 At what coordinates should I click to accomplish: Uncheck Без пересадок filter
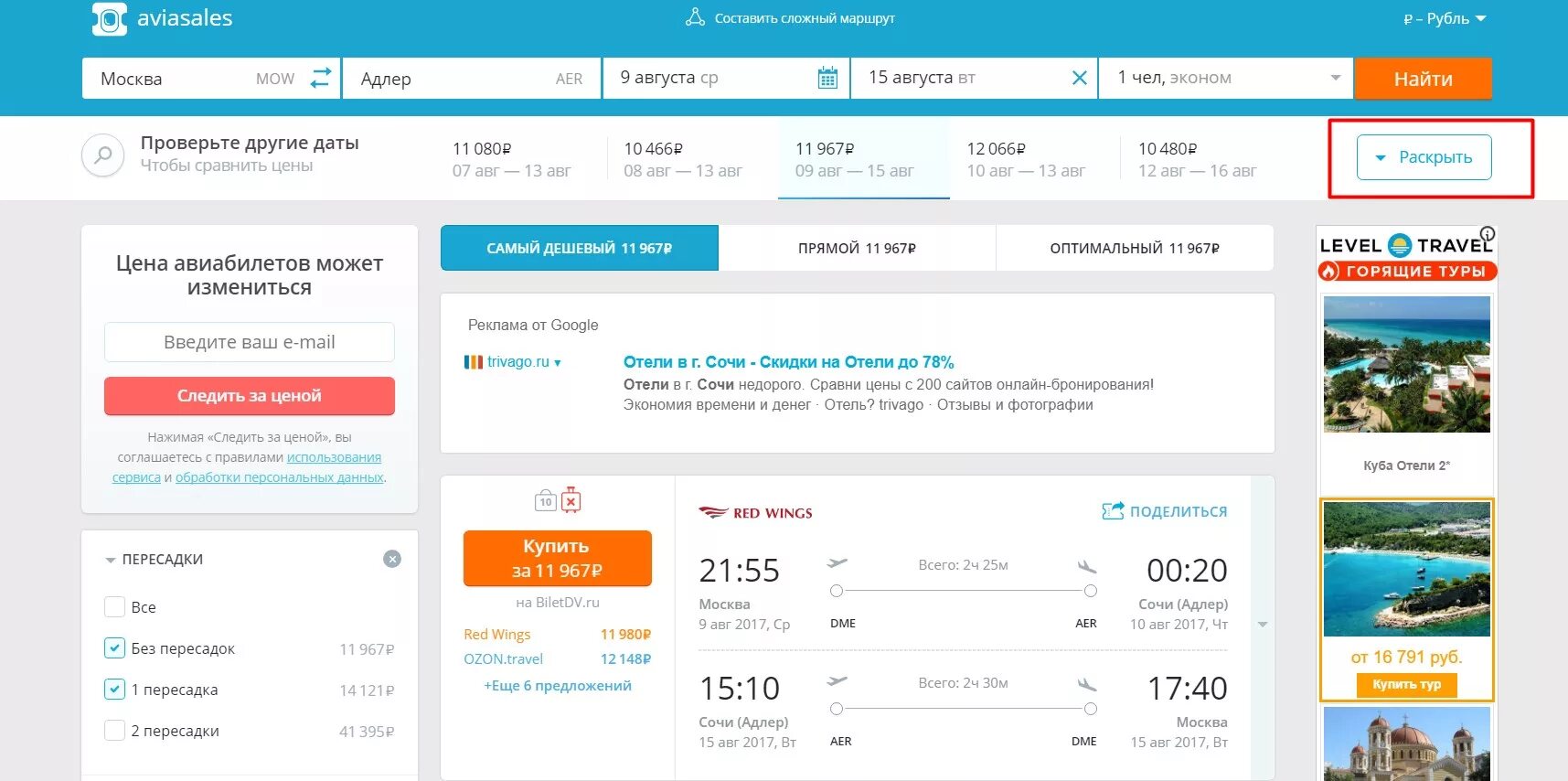point(114,647)
